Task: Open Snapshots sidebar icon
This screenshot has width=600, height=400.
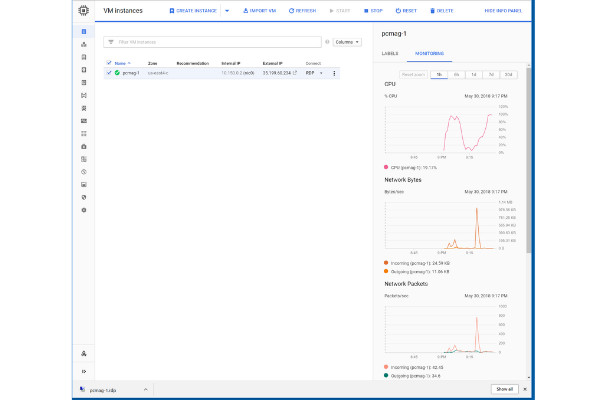Action: click(x=84, y=82)
